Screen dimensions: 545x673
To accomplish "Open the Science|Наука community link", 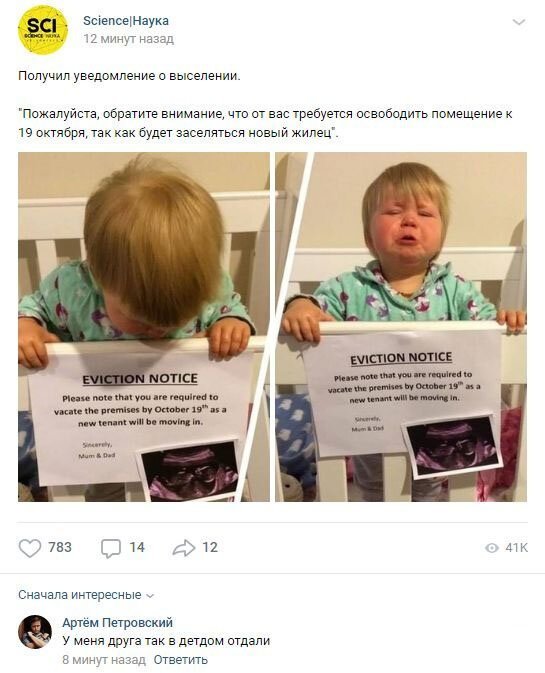I will tap(126, 21).
